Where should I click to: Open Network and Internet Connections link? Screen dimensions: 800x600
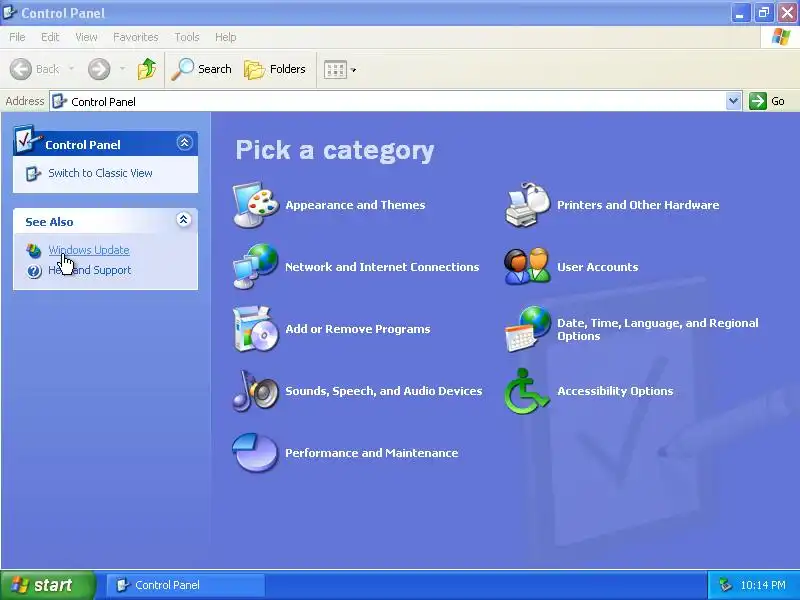click(382, 267)
